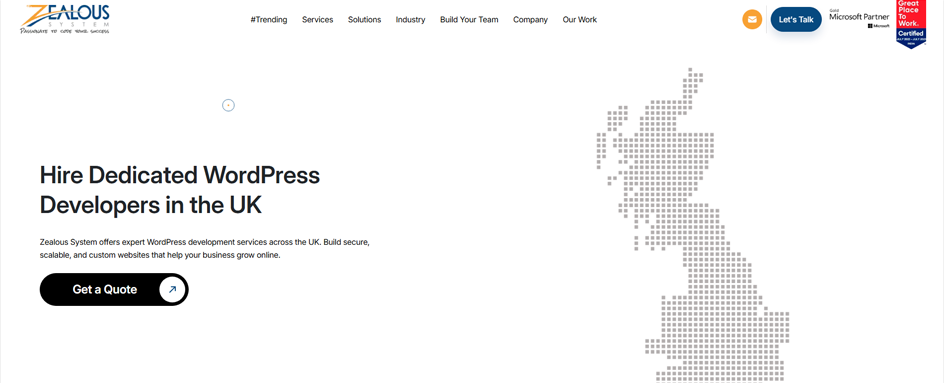The image size is (944, 383).
Task: Click the dotted UK map graphic
Action: [x=692, y=225]
